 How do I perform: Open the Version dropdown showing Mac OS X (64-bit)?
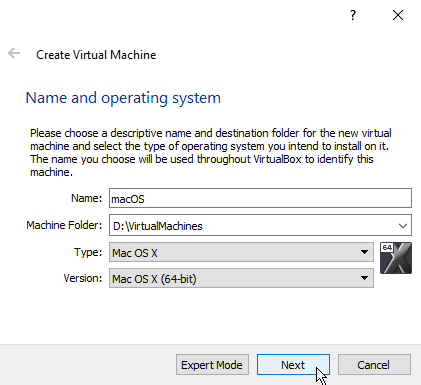(x=241, y=278)
